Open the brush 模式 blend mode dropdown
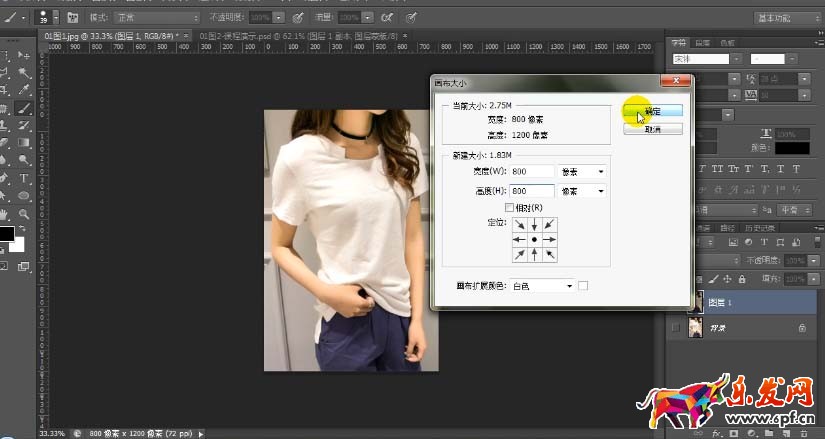This screenshot has height=439, width=825. (155, 18)
